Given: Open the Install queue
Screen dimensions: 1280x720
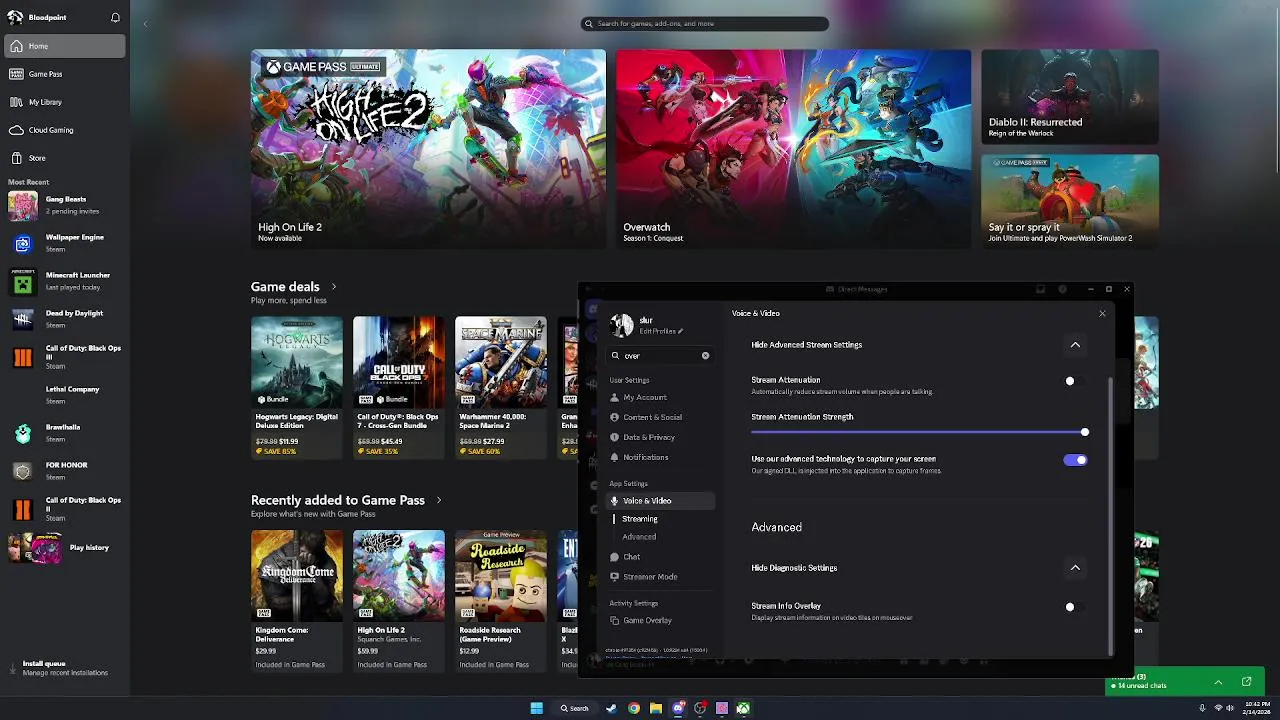Looking at the screenshot, I should coord(65,668).
